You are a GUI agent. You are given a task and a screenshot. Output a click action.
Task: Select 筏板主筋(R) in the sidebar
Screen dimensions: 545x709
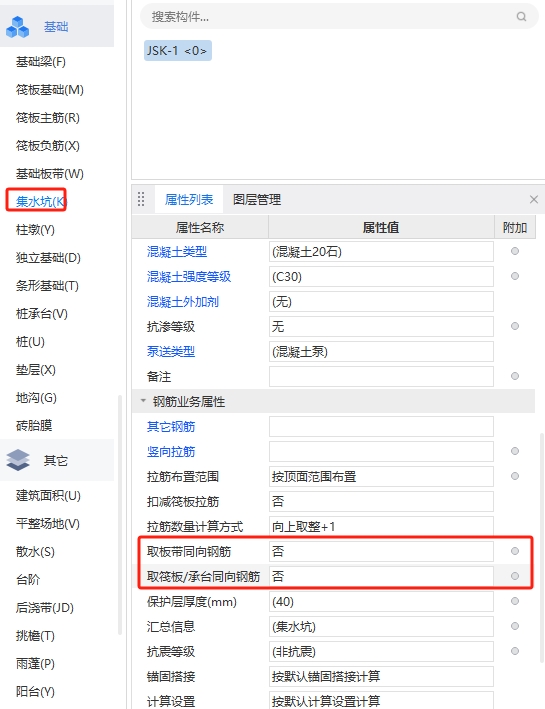click(x=47, y=118)
